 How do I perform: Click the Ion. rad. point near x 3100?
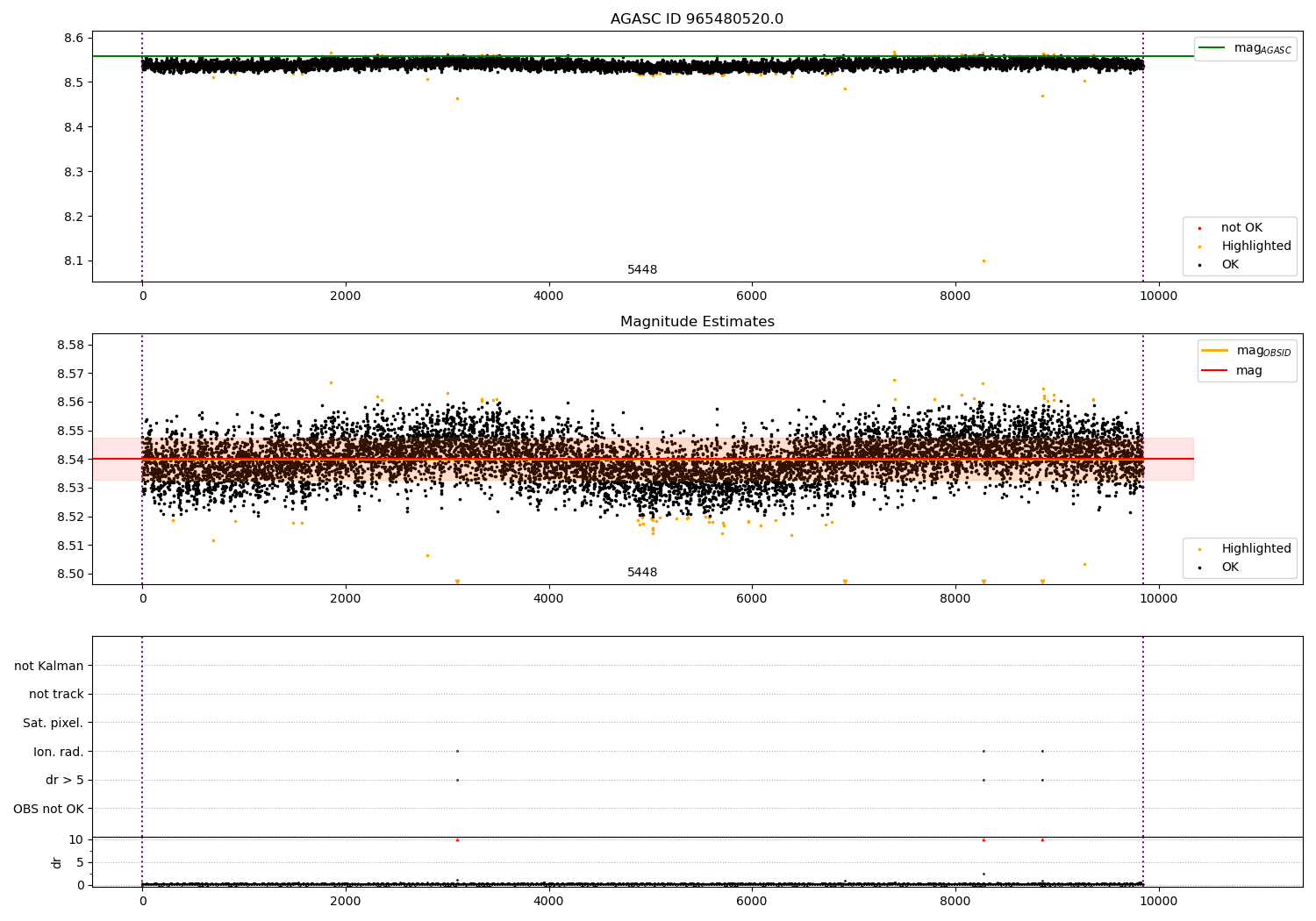pyautogui.click(x=457, y=751)
